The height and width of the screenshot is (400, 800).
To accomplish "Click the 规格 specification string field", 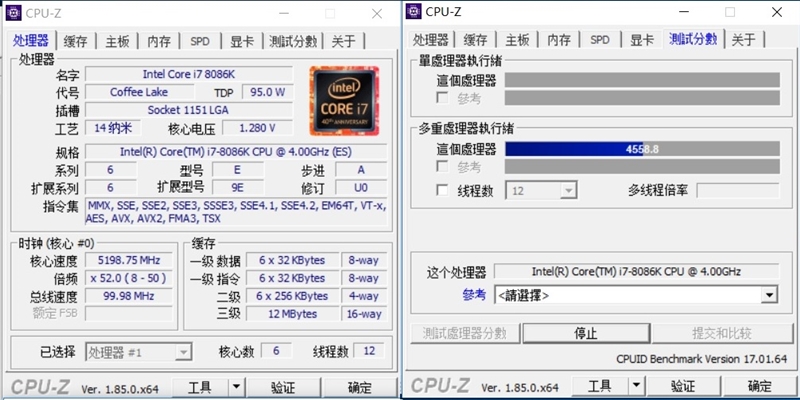I will (x=236, y=152).
